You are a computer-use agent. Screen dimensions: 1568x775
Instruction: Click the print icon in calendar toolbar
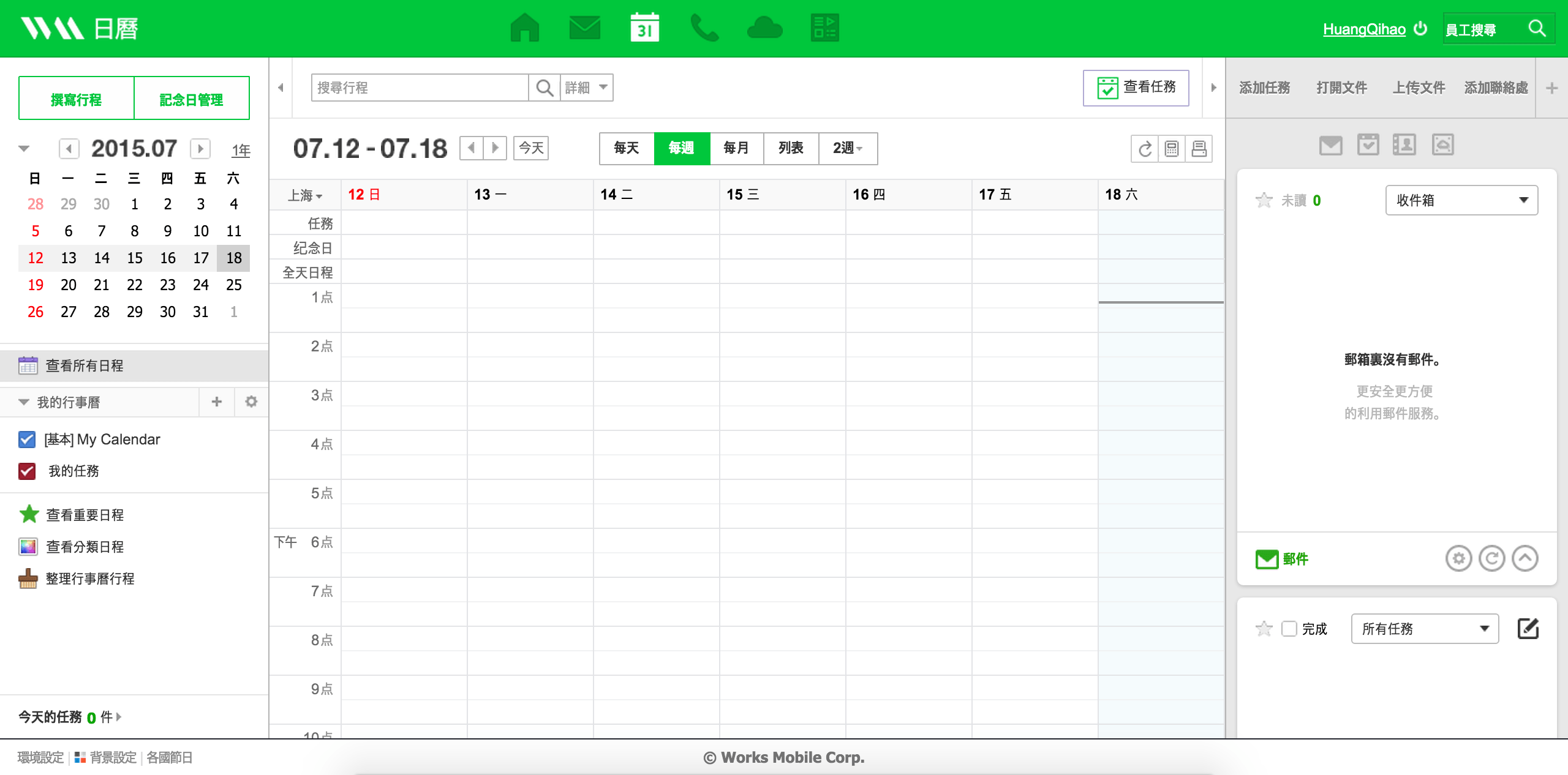[1199, 149]
